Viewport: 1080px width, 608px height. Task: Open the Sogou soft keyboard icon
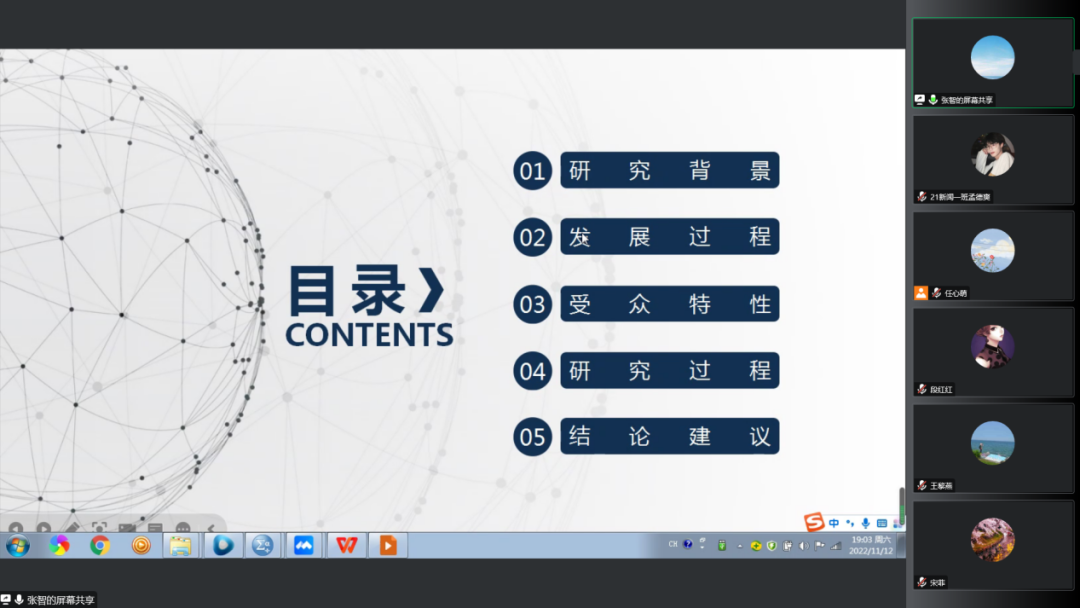[x=881, y=523]
